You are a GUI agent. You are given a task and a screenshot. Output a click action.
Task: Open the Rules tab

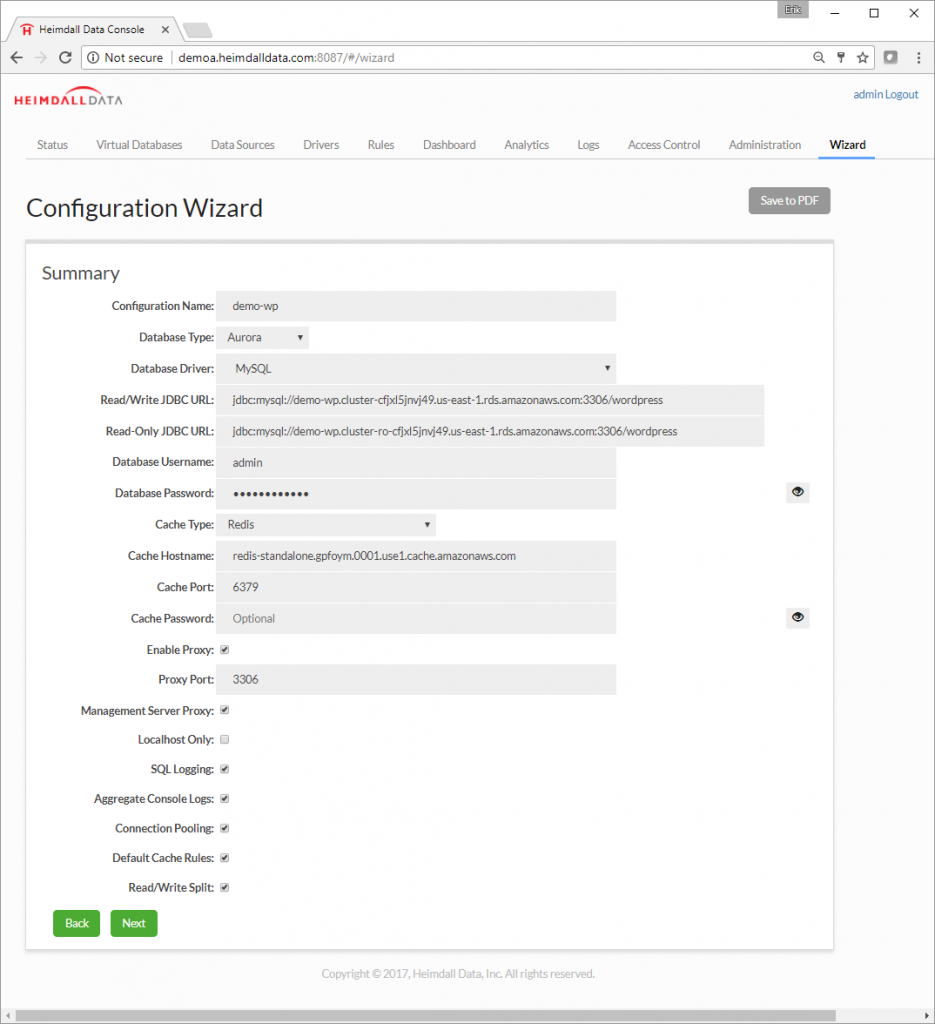[381, 145]
